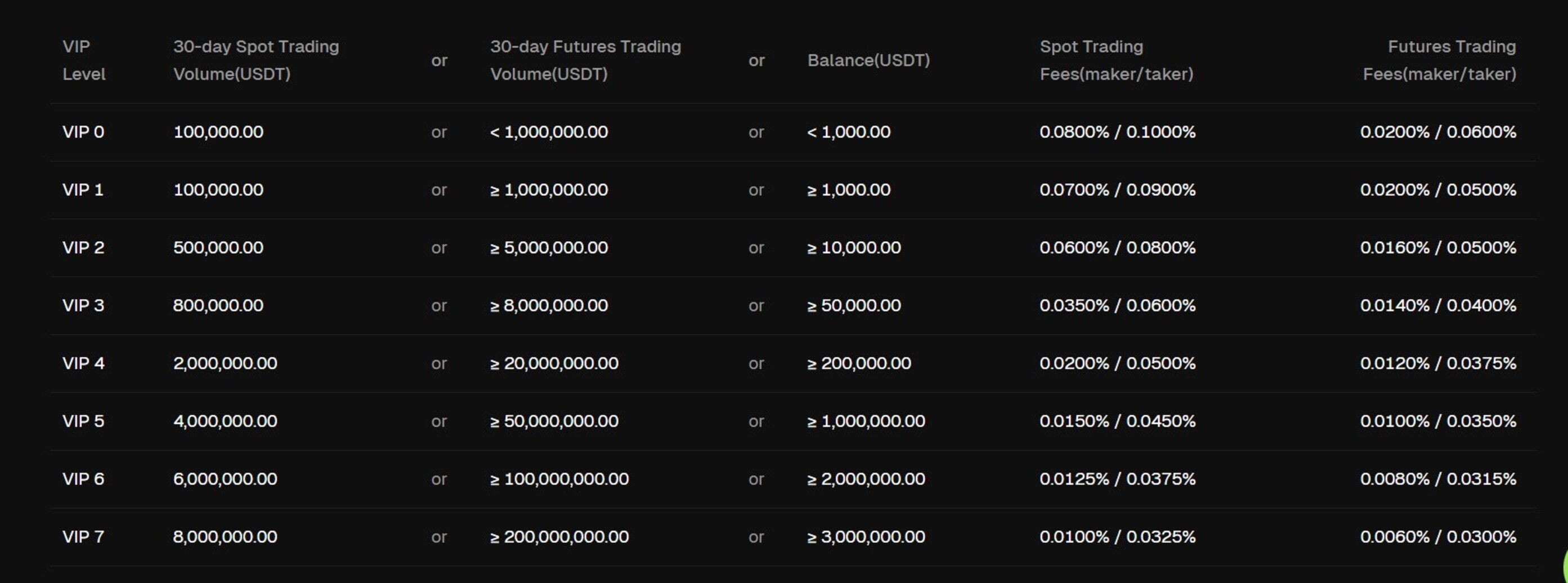The image size is (1568, 583).
Task: Click the VIP 1 level label
Action: (x=83, y=190)
